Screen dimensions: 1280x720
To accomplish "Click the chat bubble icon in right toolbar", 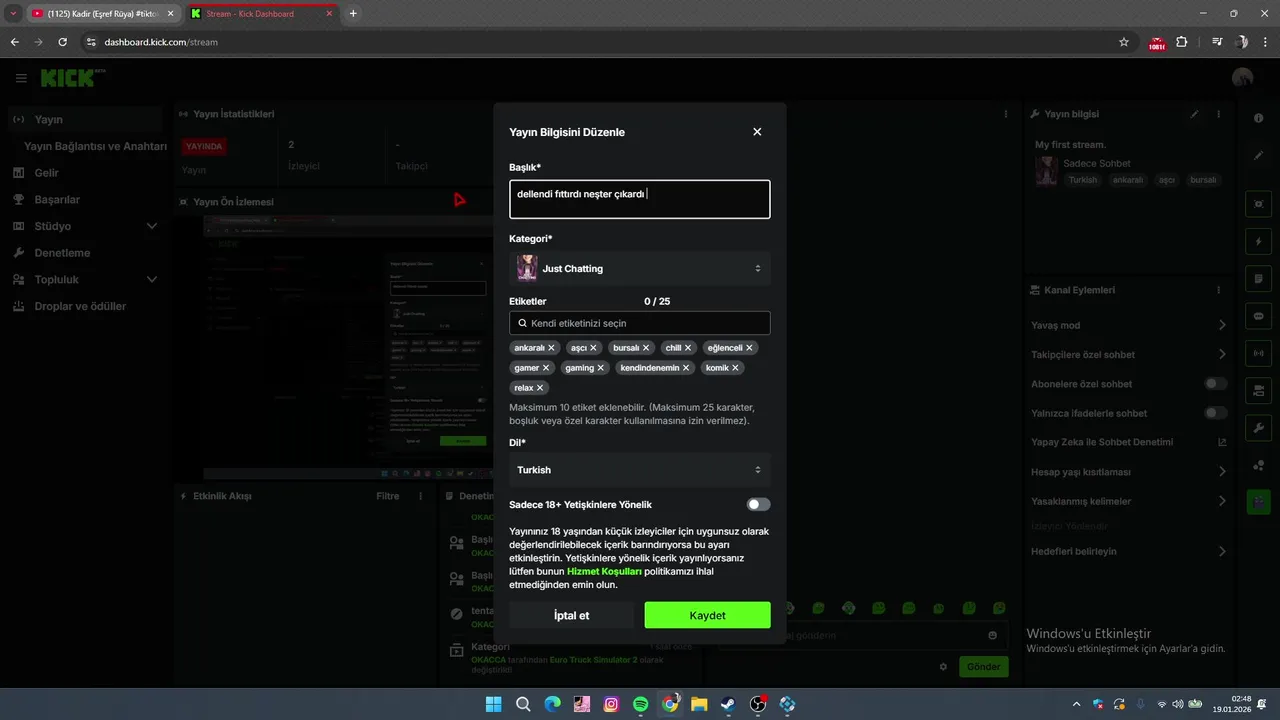I will [x=1258, y=316].
